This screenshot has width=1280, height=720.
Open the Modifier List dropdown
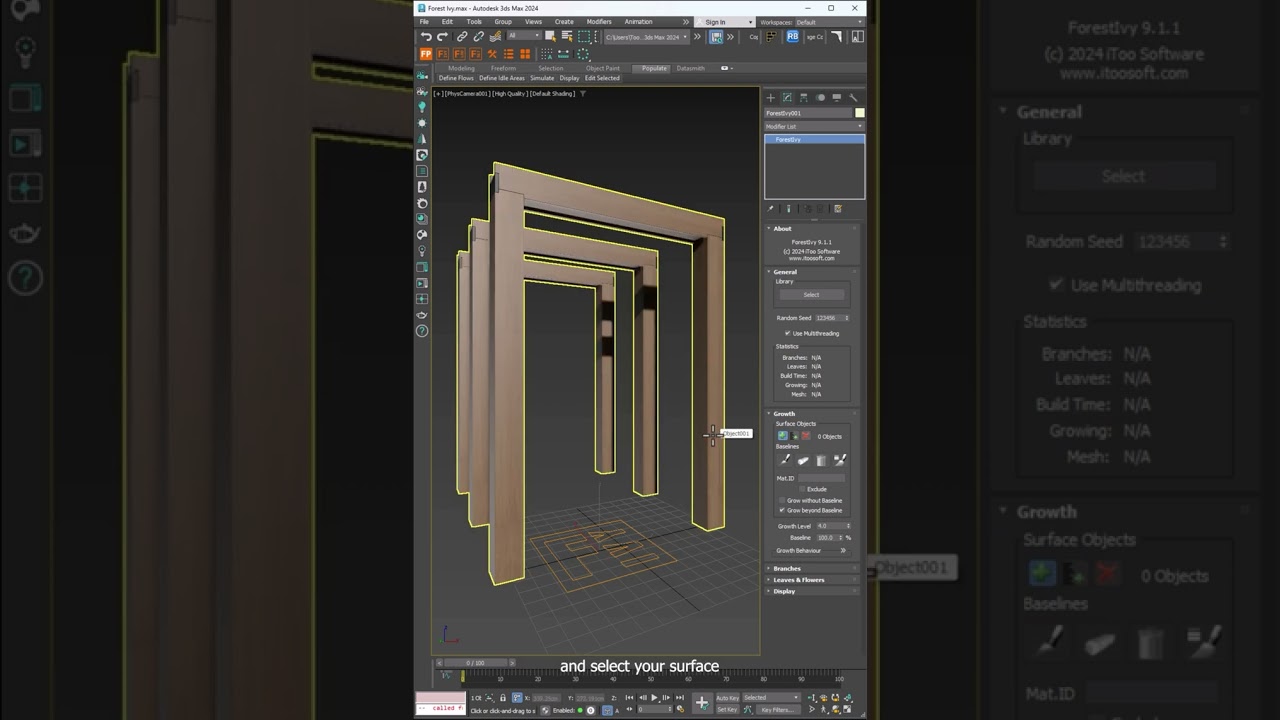(x=814, y=127)
